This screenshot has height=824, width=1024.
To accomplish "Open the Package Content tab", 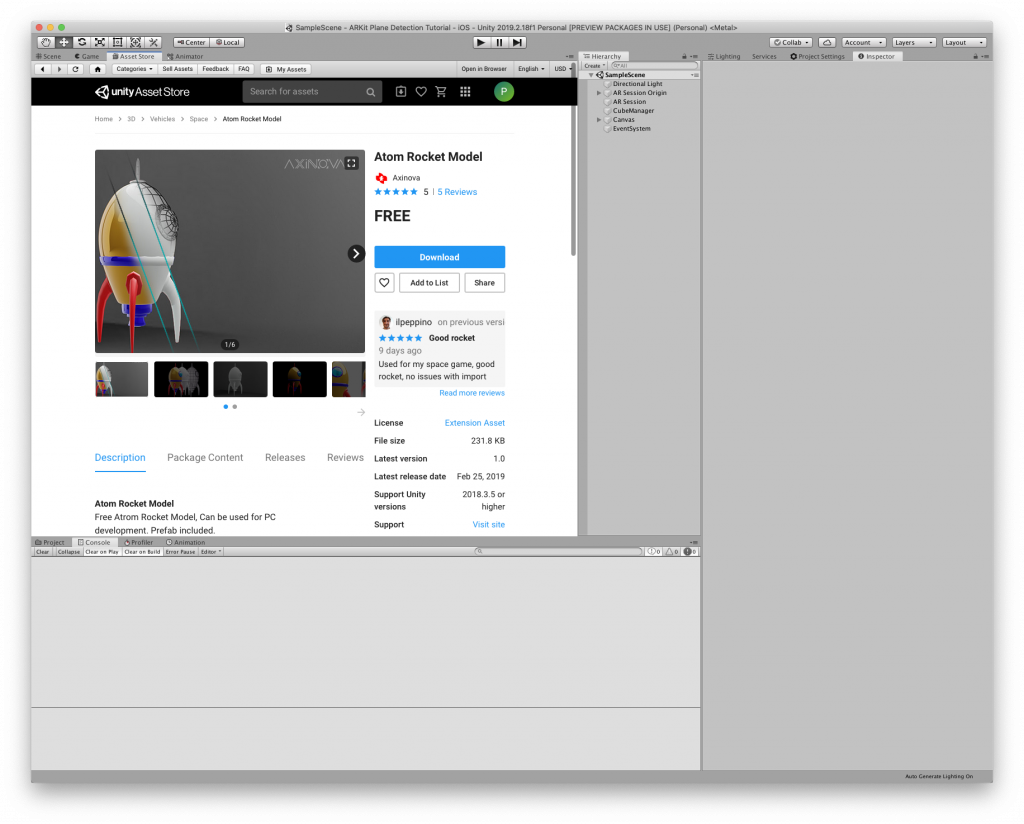I will [205, 458].
